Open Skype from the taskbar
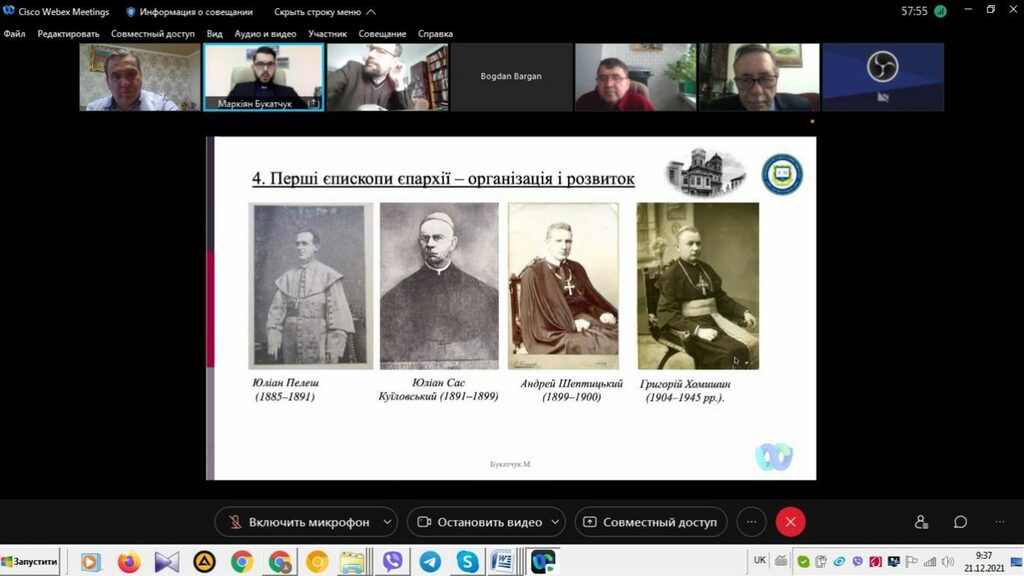Image resolution: width=1024 pixels, height=576 pixels. [467, 562]
